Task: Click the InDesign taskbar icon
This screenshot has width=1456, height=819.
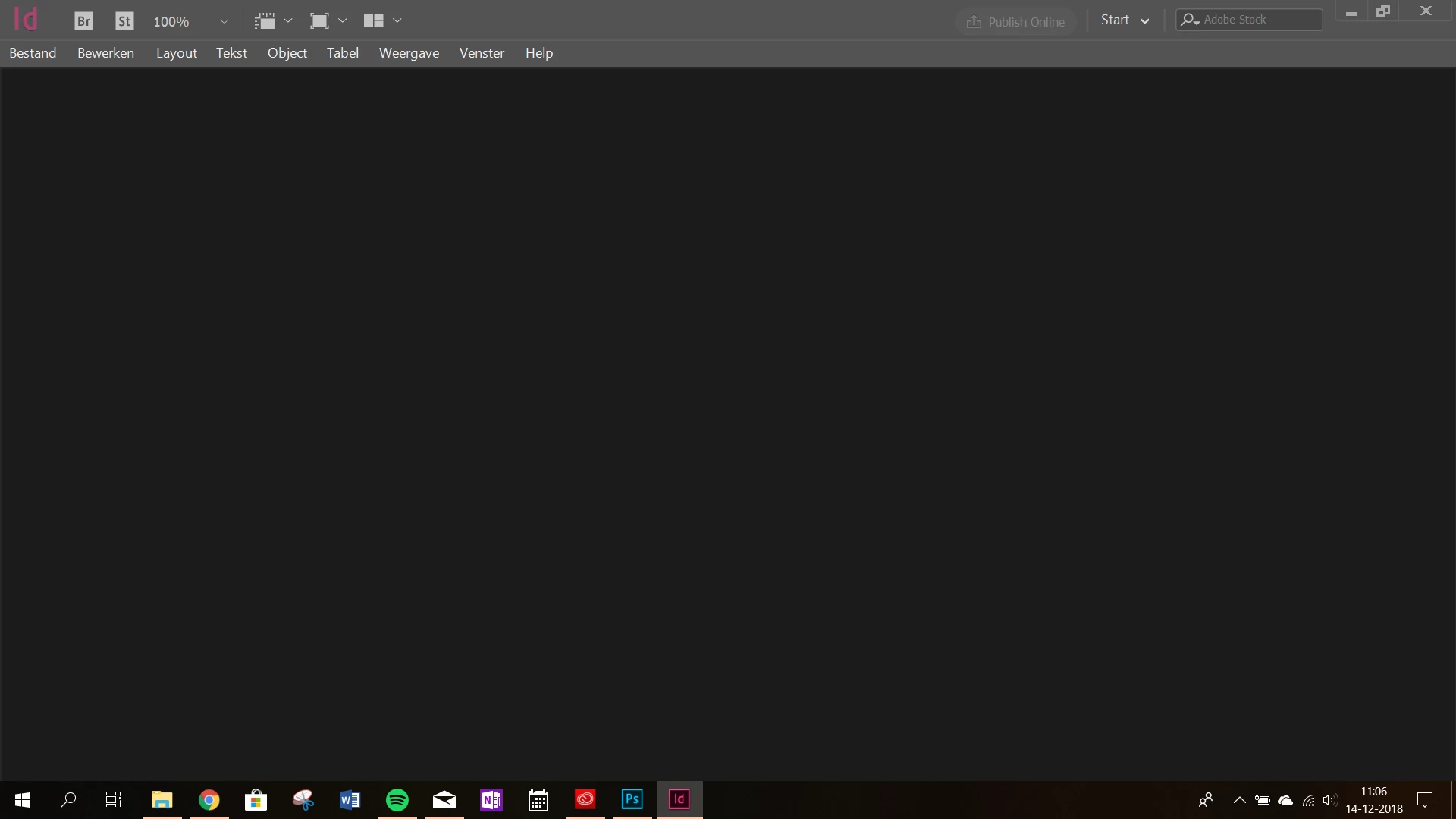Action: (679, 799)
